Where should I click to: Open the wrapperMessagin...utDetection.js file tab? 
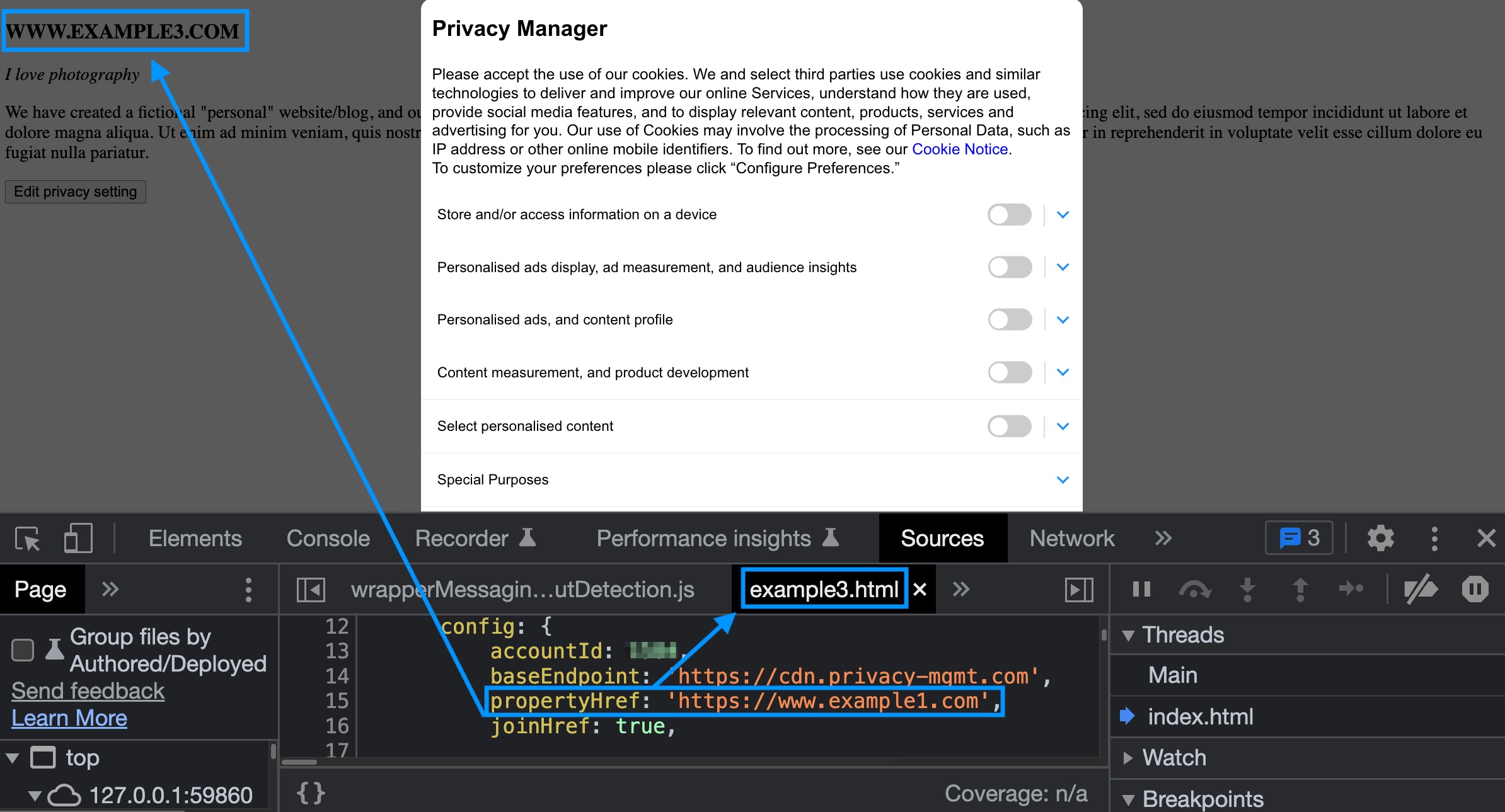tap(522, 590)
